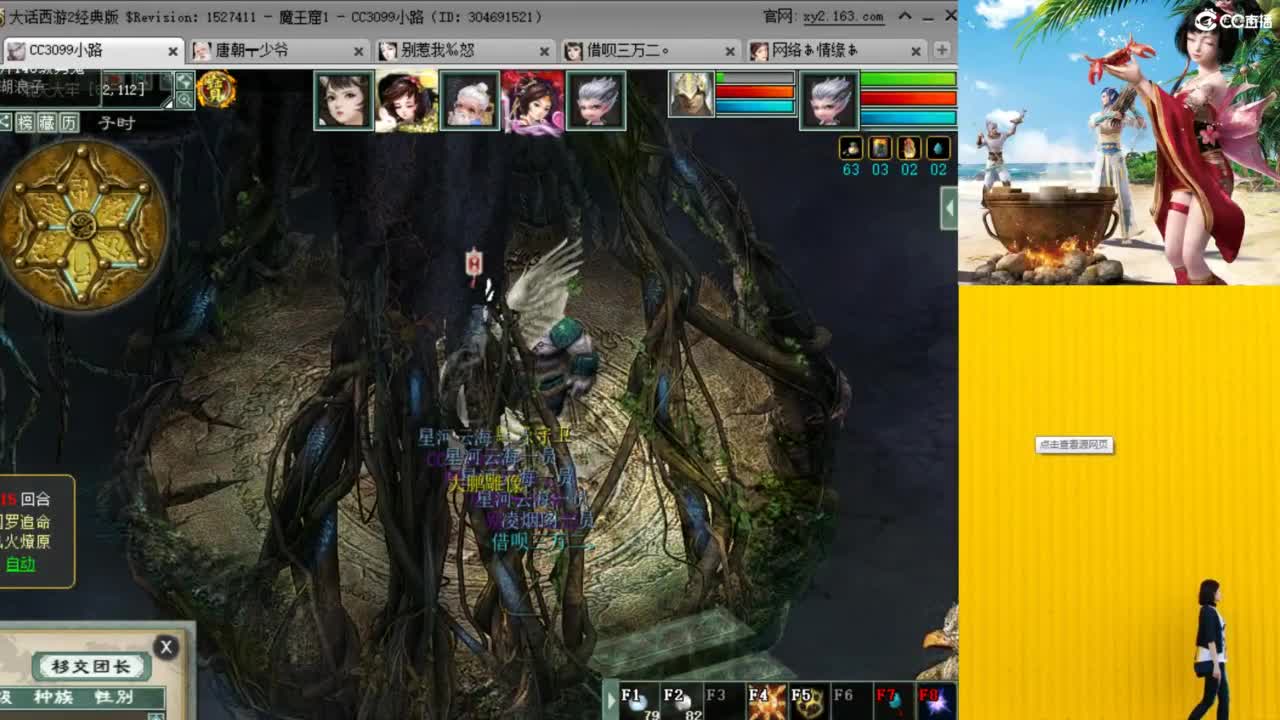This screenshot has width=1280, height=720.
Task: Select the red-background lady team portrait
Action: tap(533, 101)
